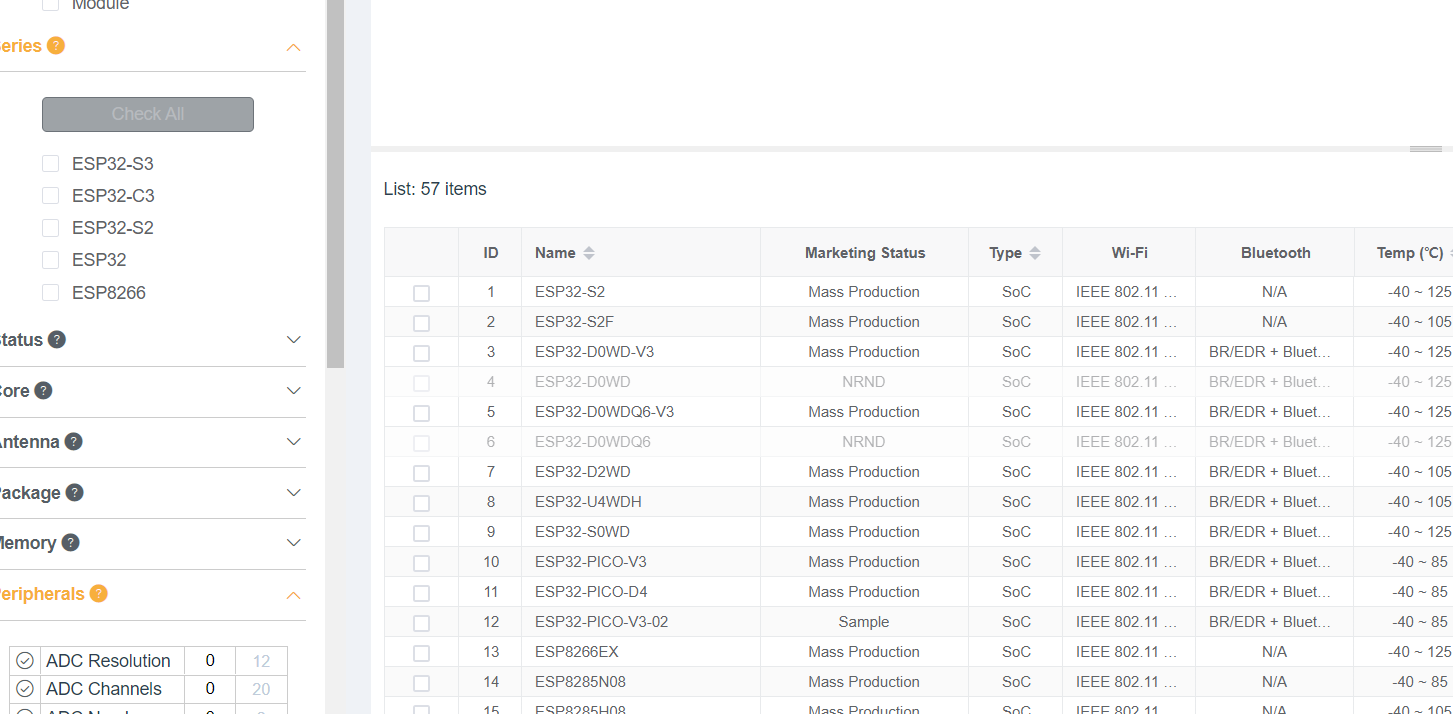Open the Series help question-mark icon
The image size is (1453, 714).
coord(56,45)
